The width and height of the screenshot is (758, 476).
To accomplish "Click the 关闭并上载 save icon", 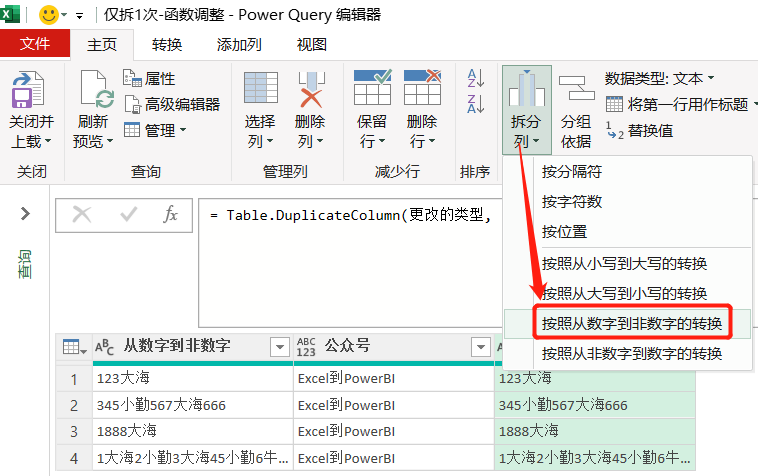I will [28, 90].
